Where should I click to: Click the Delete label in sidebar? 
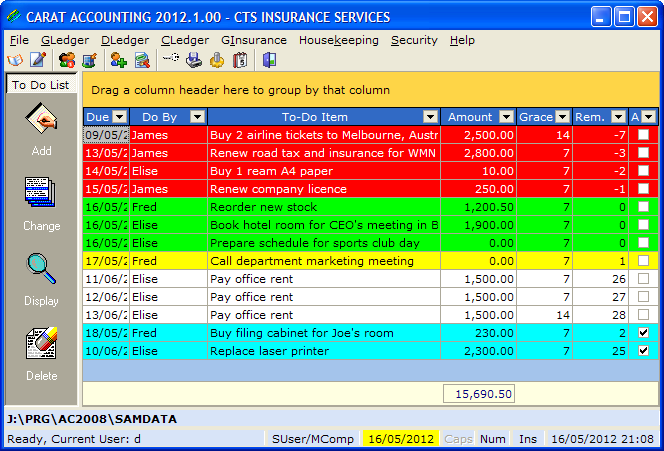(42, 376)
